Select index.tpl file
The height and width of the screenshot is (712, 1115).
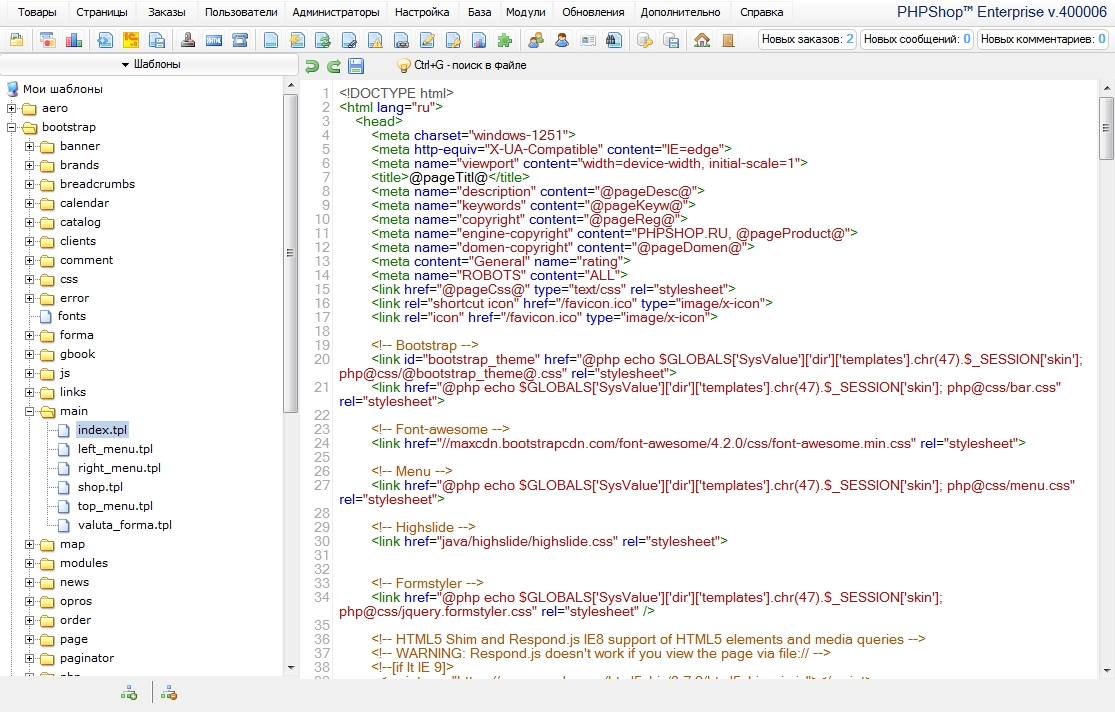tap(102, 430)
